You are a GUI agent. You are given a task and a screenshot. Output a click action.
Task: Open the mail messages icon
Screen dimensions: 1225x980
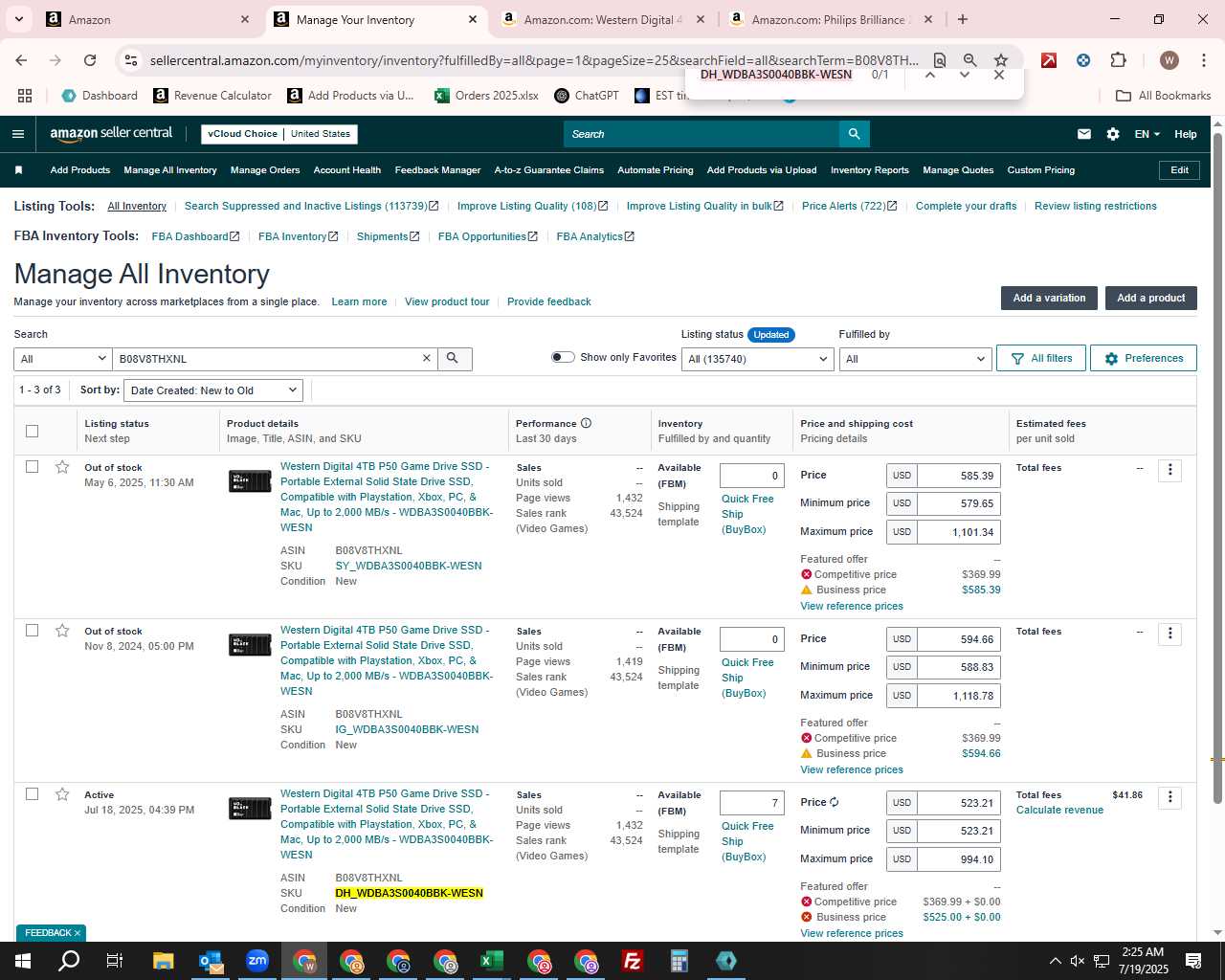(x=1084, y=134)
